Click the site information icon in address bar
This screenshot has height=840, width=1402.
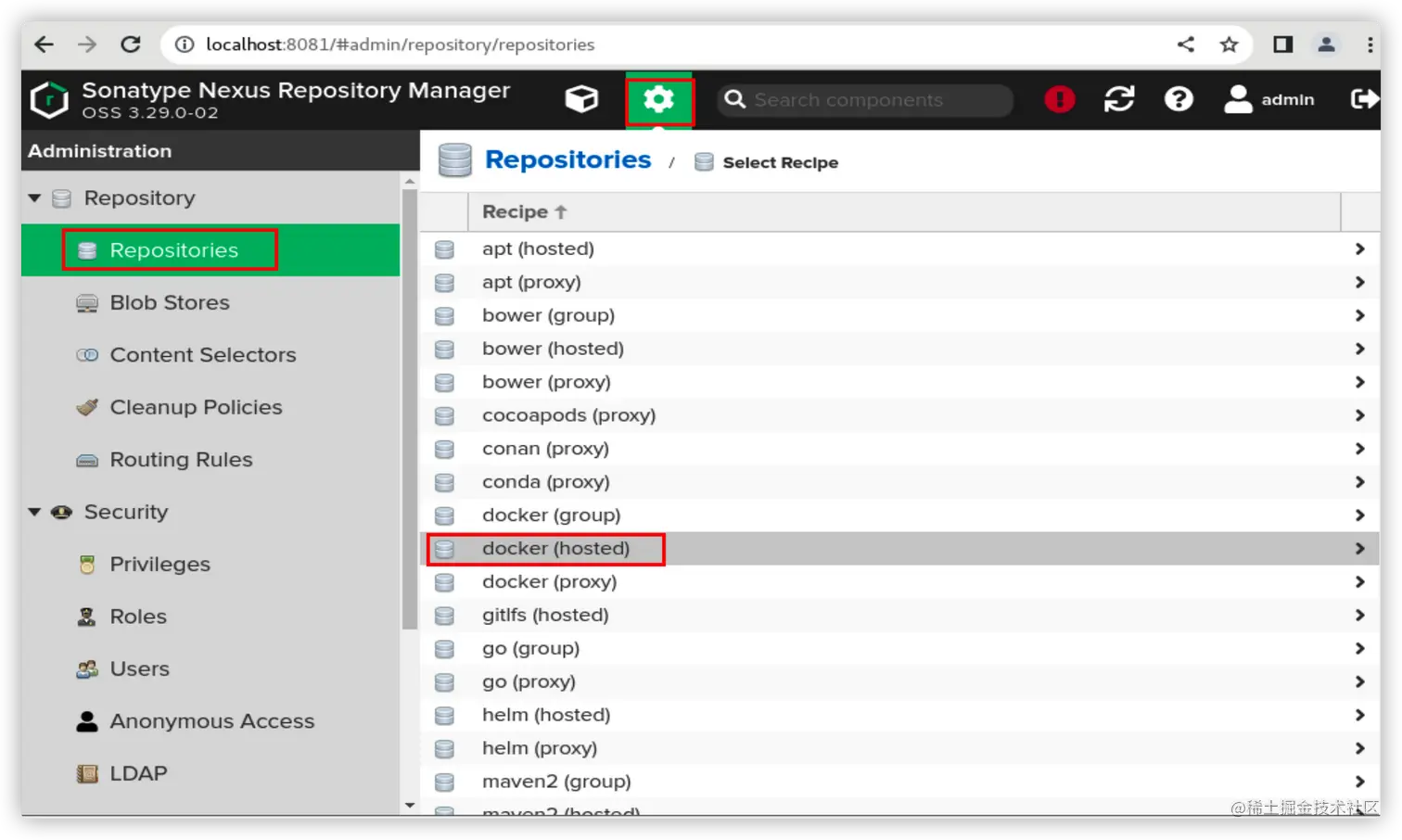pyautogui.click(x=185, y=45)
